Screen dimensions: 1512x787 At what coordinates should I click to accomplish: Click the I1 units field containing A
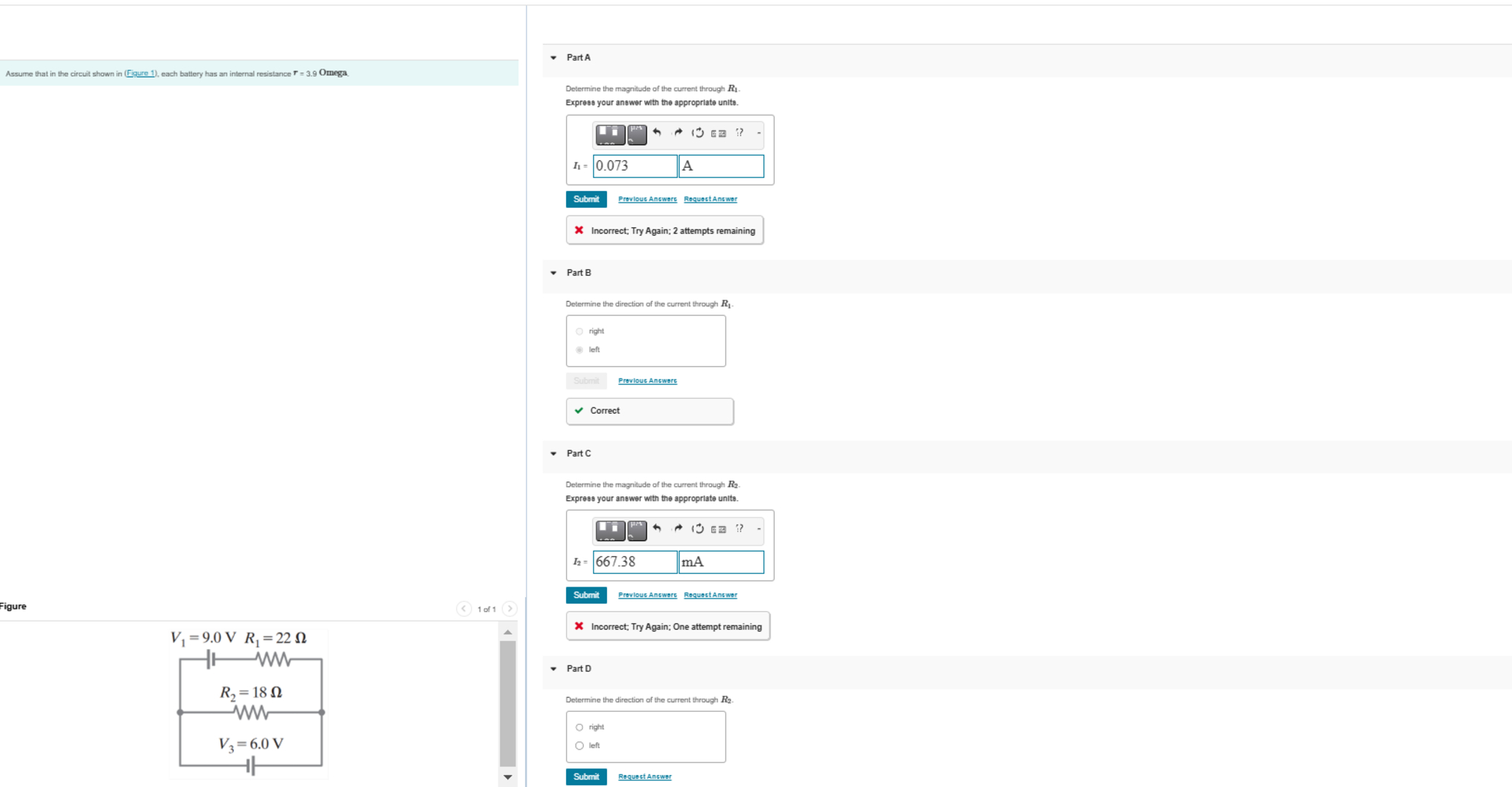click(721, 166)
